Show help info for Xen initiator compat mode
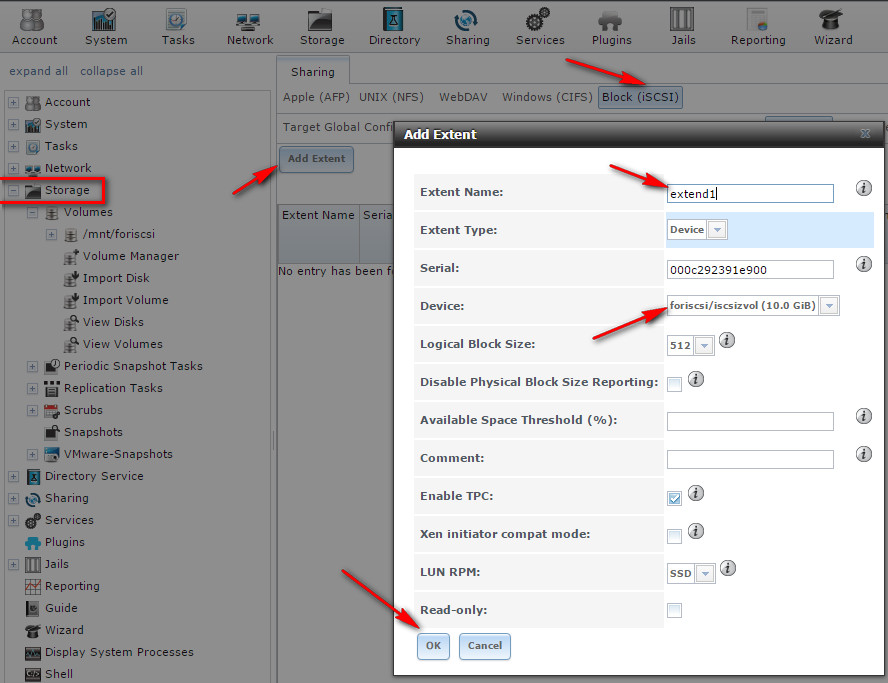 pyautogui.click(x=695, y=531)
